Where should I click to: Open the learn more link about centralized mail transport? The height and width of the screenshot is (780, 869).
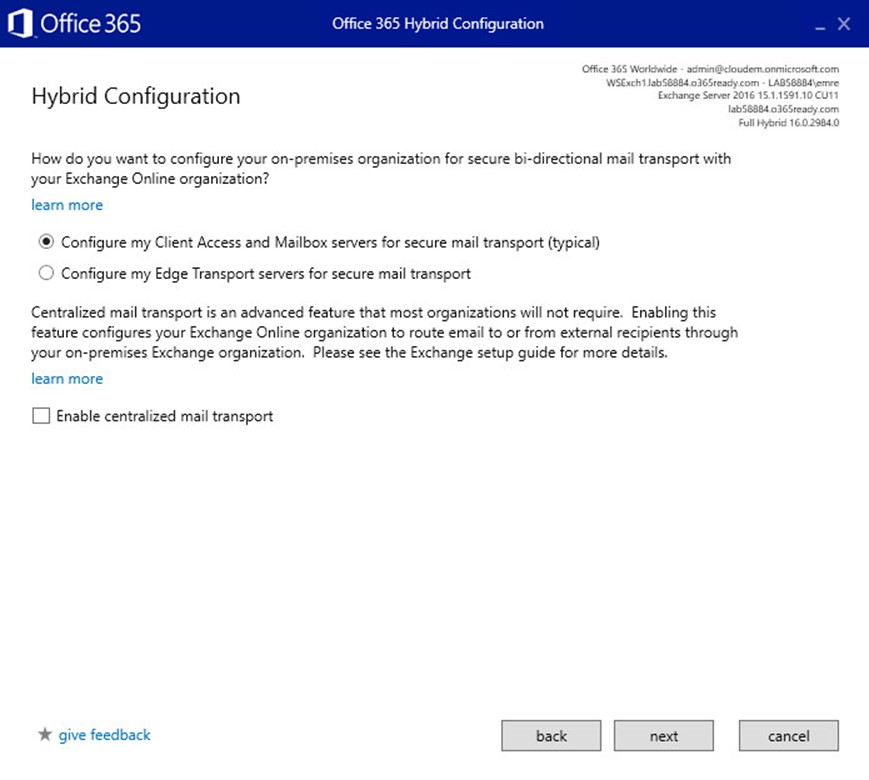[67, 379]
